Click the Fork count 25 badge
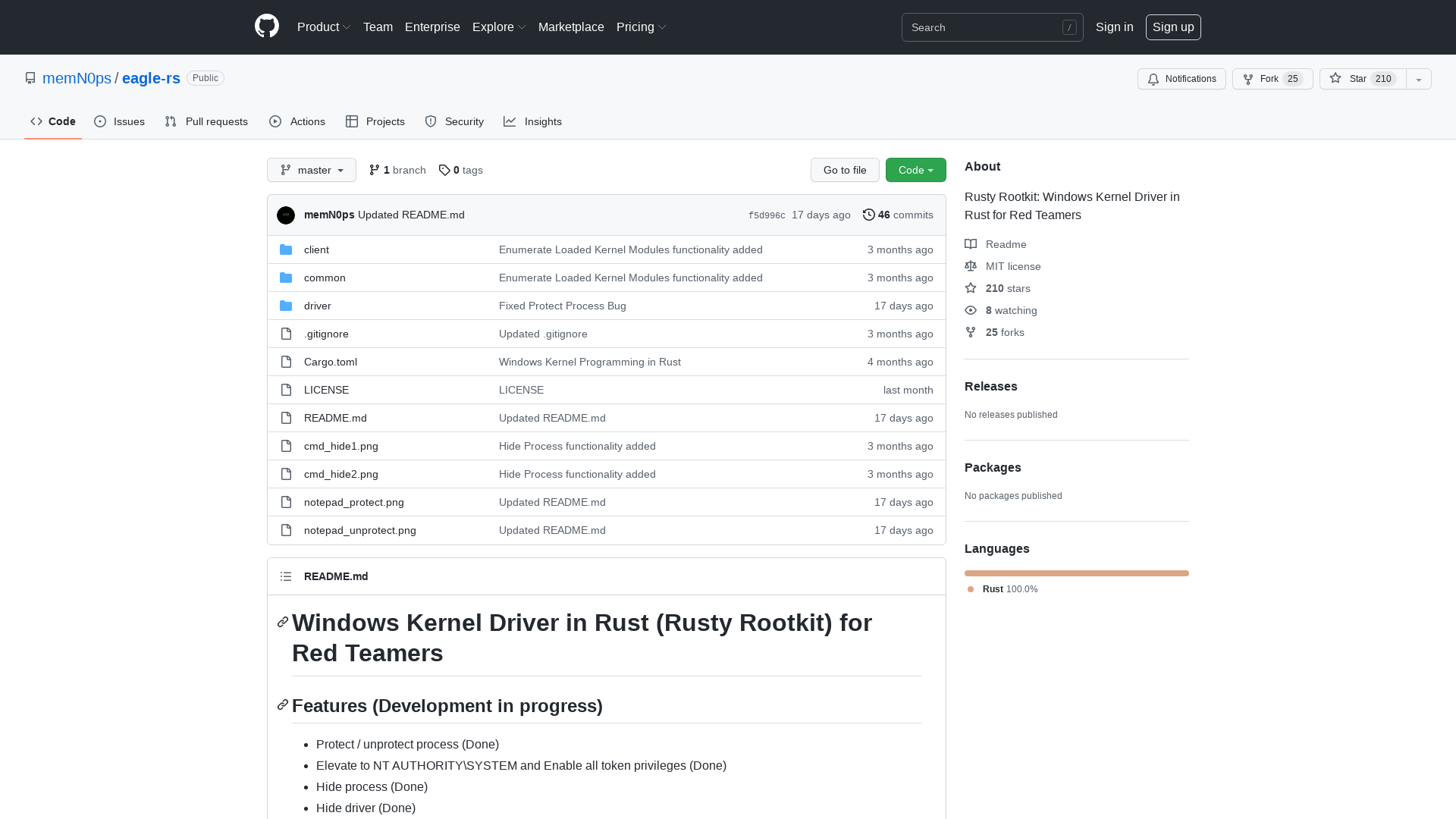Screen dimensions: 1456x819 pos(1293,79)
